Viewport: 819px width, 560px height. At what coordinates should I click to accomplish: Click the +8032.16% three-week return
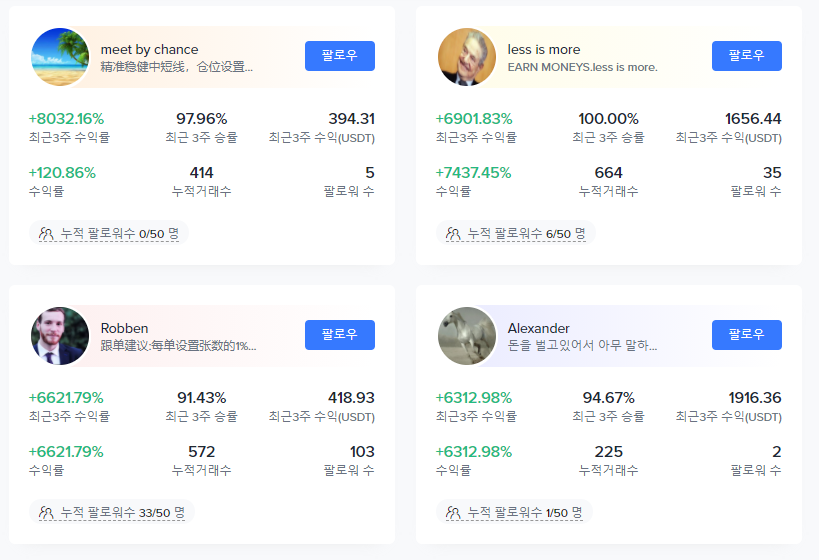click(x=66, y=119)
